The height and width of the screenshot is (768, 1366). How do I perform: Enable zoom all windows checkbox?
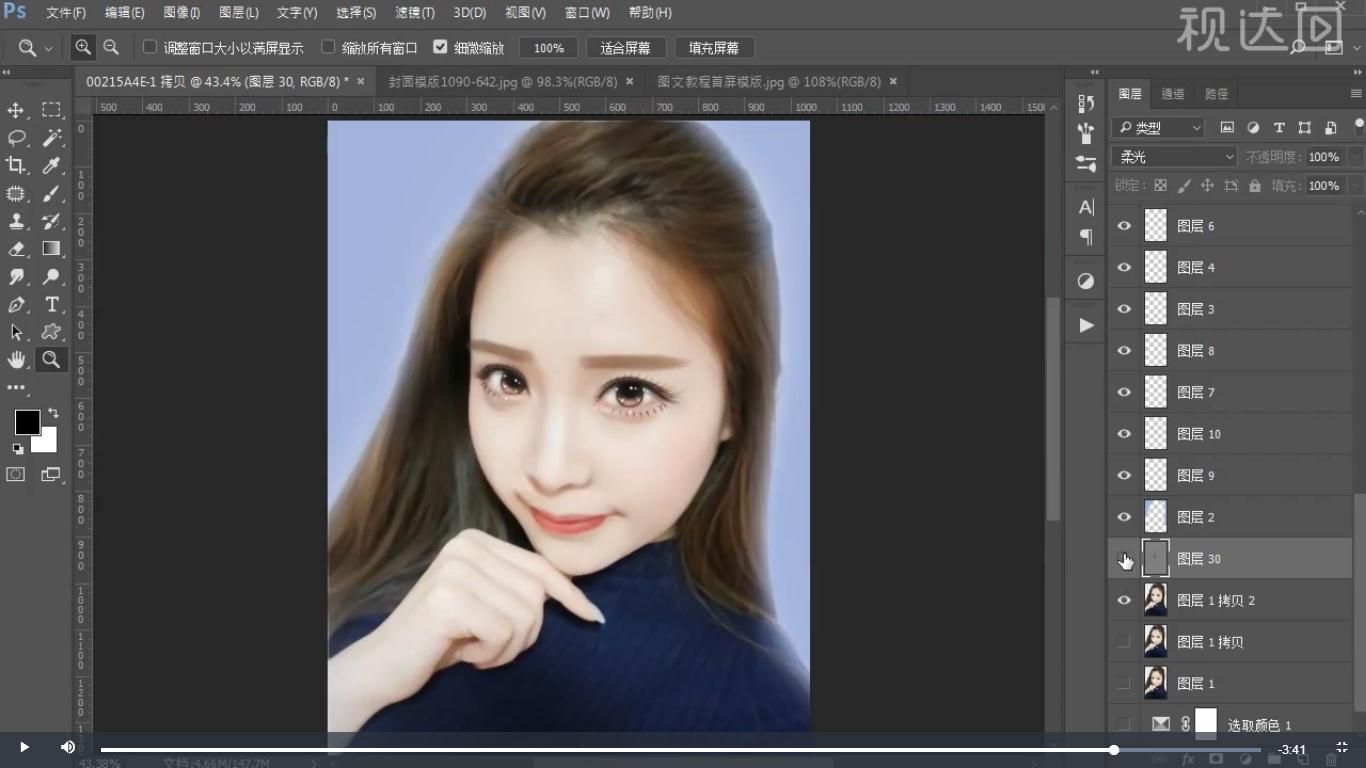click(328, 47)
